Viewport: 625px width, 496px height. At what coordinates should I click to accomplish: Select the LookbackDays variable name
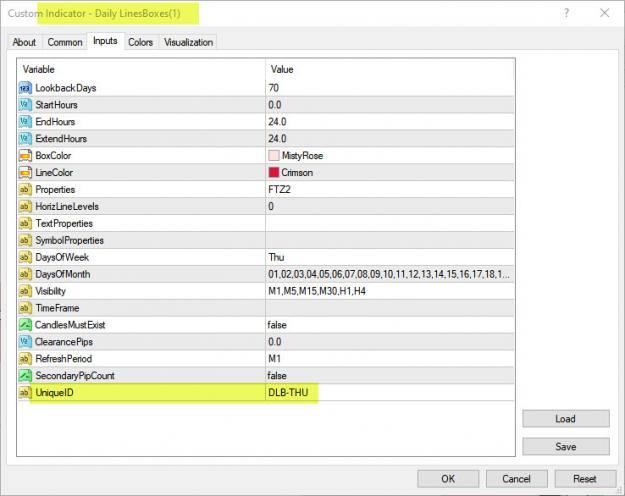pos(66,88)
